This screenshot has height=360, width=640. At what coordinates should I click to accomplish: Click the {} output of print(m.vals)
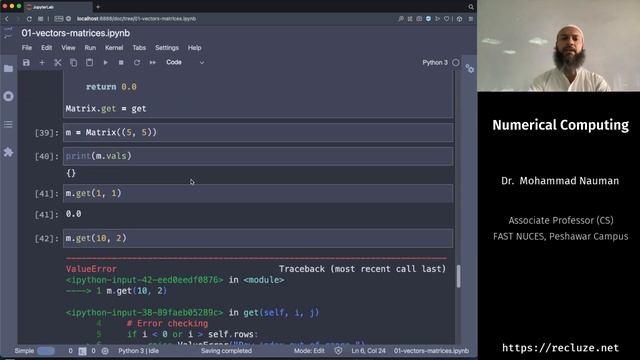[71, 173]
